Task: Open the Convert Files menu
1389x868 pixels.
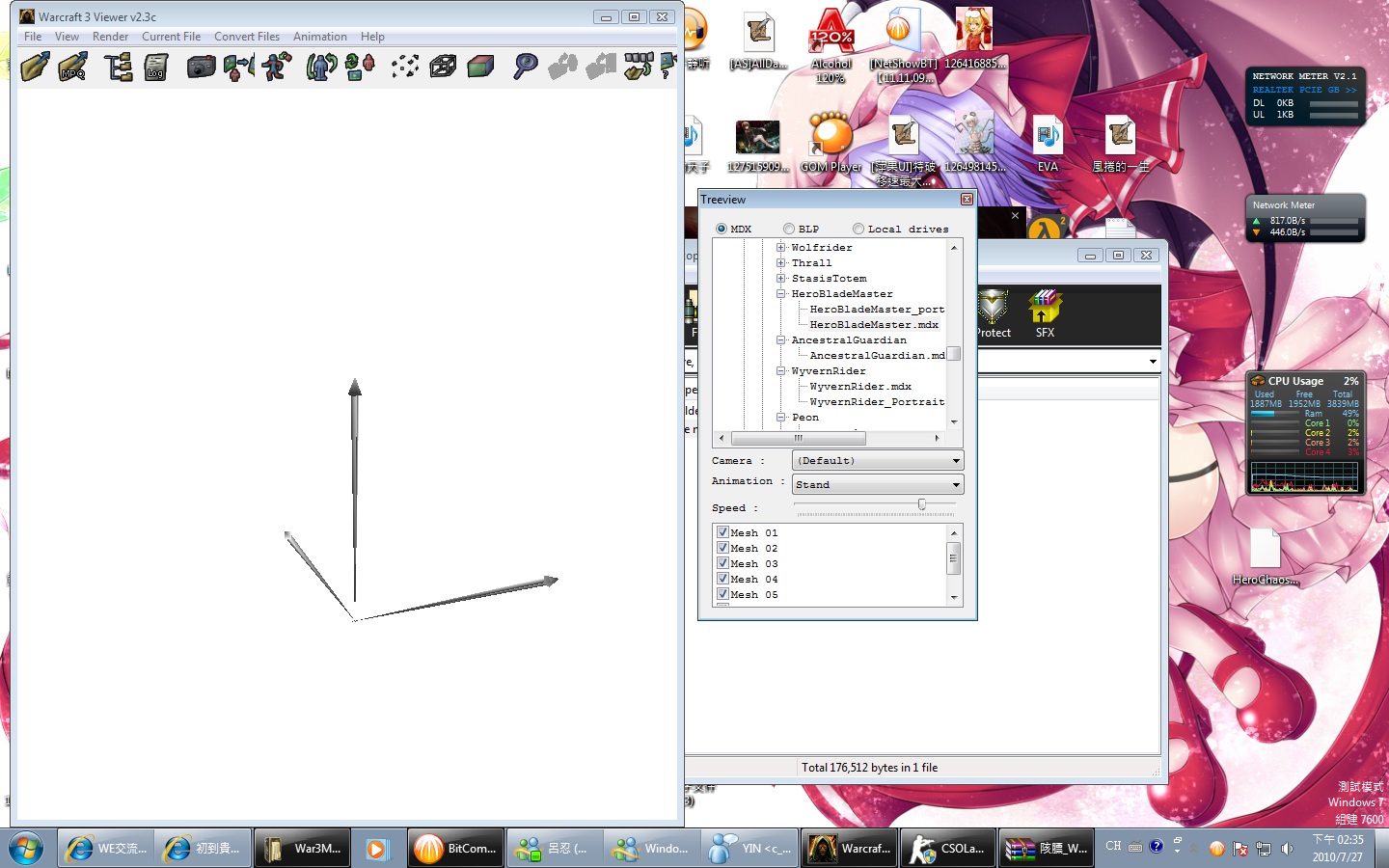Action: [x=247, y=37]
